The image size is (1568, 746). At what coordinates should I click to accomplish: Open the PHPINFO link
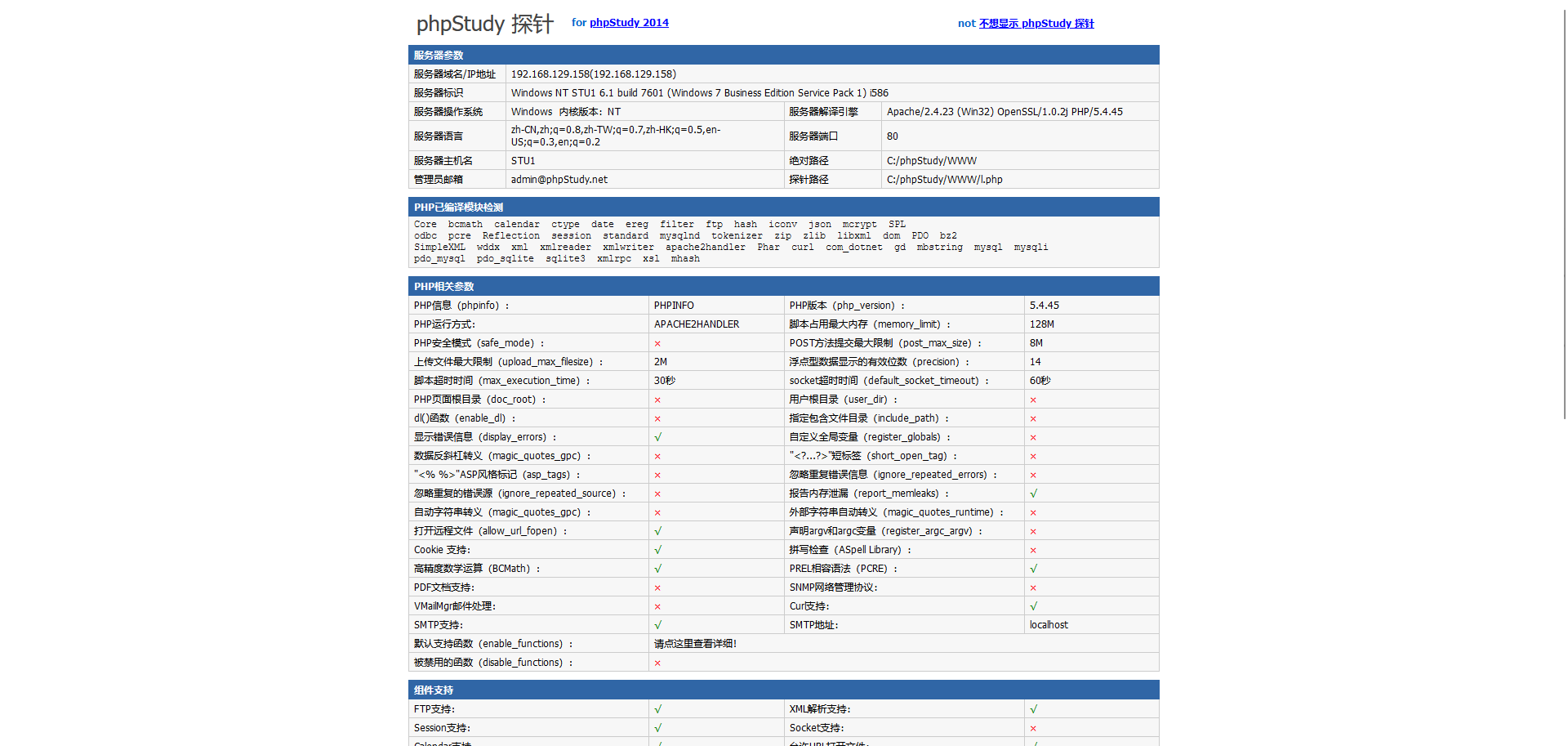(x=674, y=306)
